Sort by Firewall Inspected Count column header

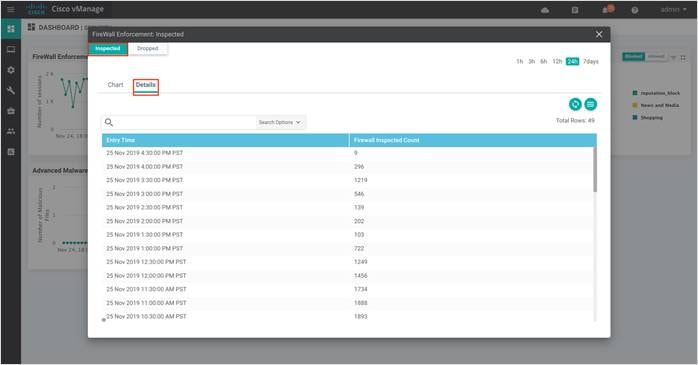[473, 140]
